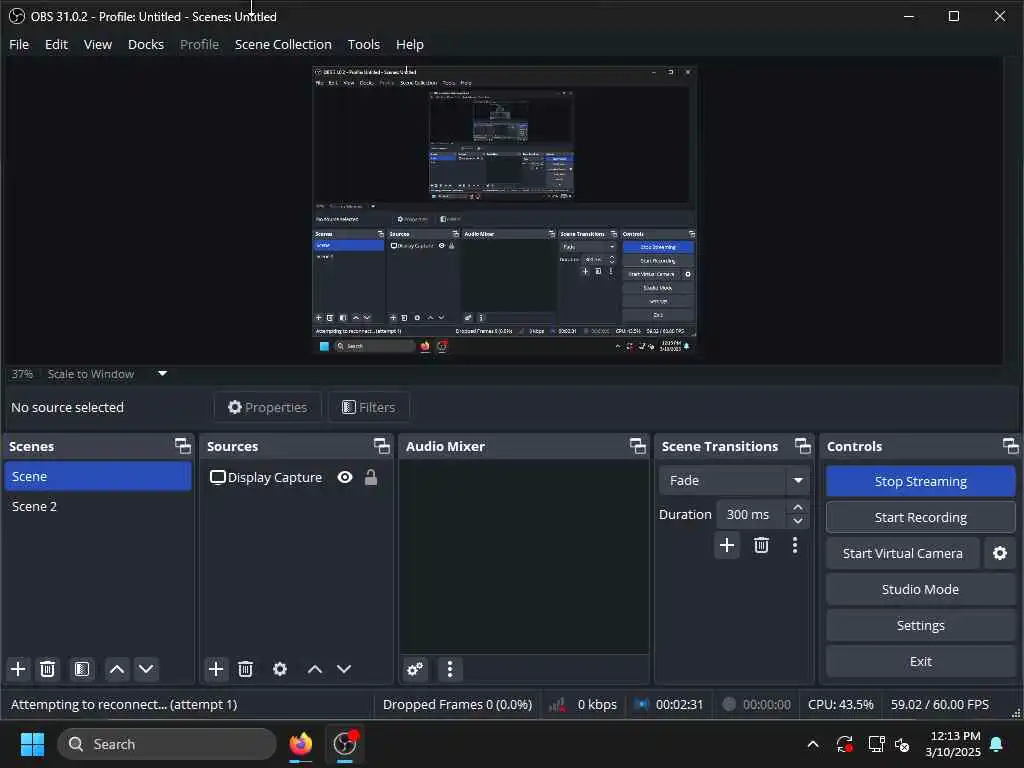Select Scene 2 in Scenes list
This screenshot has height=768, width=1024.
pyautogui.click(x=98, y=506)
